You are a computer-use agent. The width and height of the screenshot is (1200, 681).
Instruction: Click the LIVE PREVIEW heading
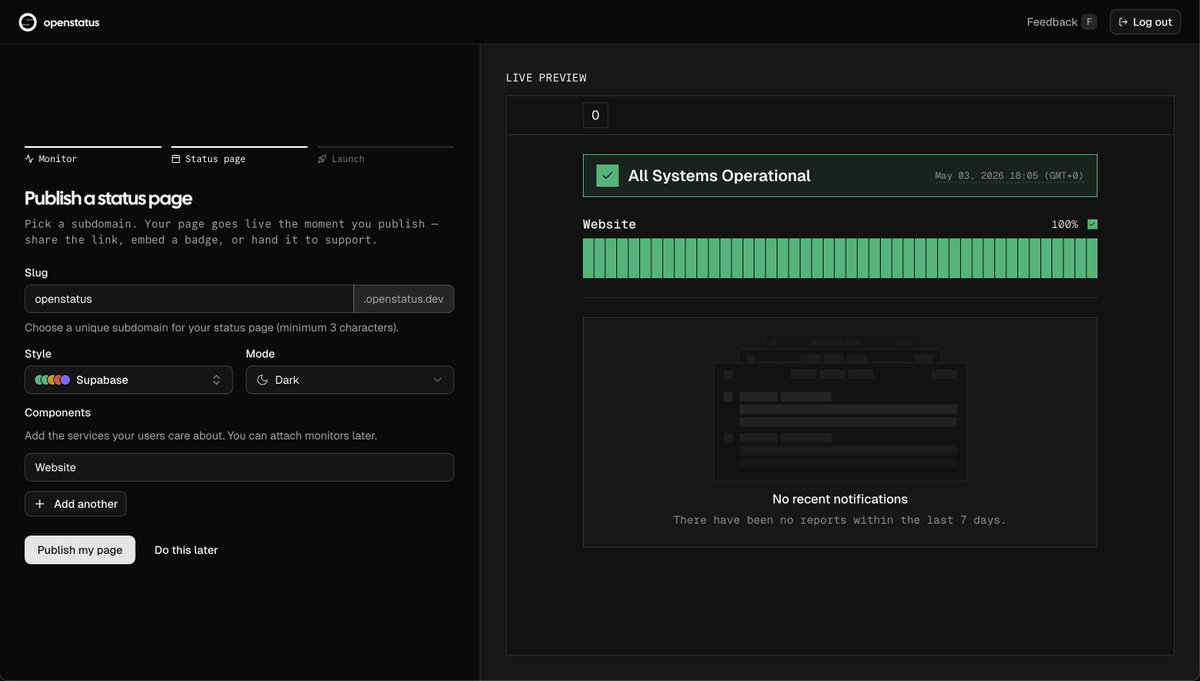[546, 78]
